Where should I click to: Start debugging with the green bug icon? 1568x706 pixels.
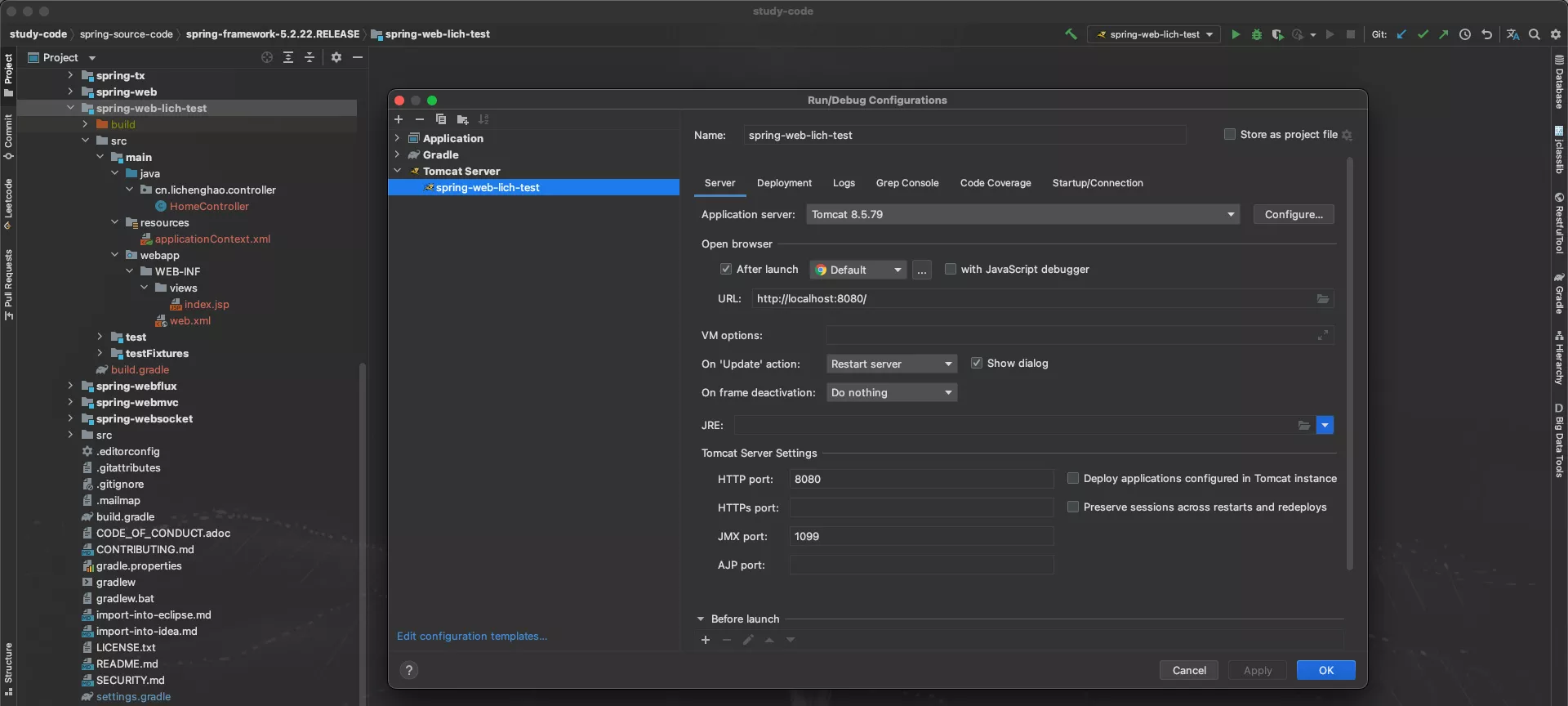(1257, 34)
